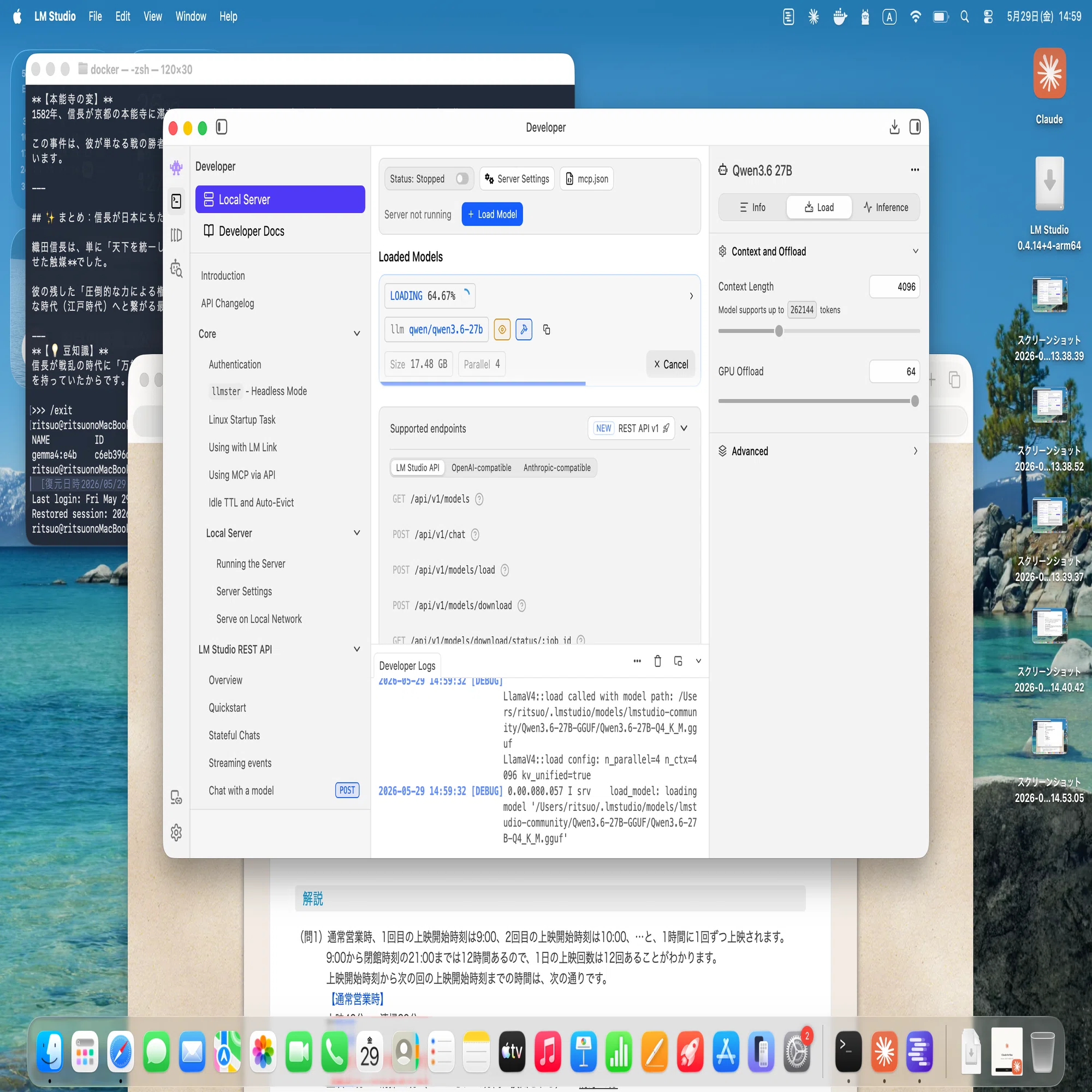
Task: Expand the Advanced load settings section
Action: (915, 451)
